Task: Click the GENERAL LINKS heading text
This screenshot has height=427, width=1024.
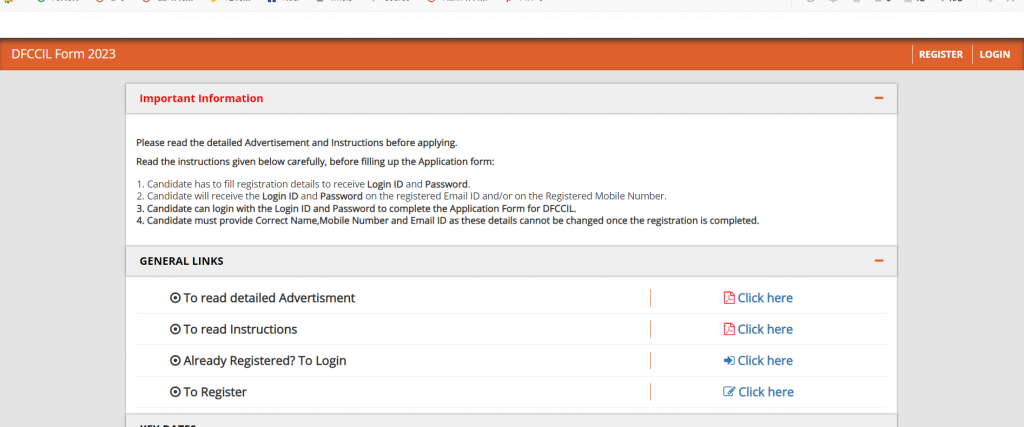Action: [182, 261]
